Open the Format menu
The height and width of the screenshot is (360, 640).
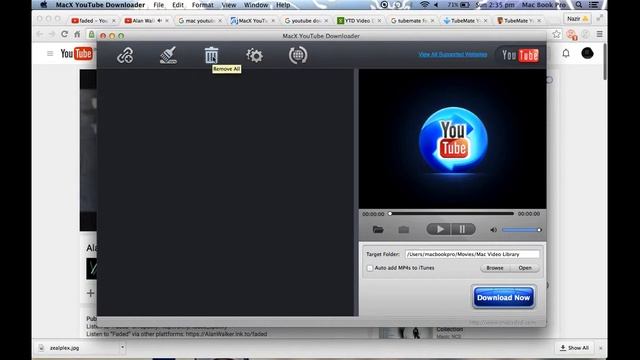coord(203,5)
